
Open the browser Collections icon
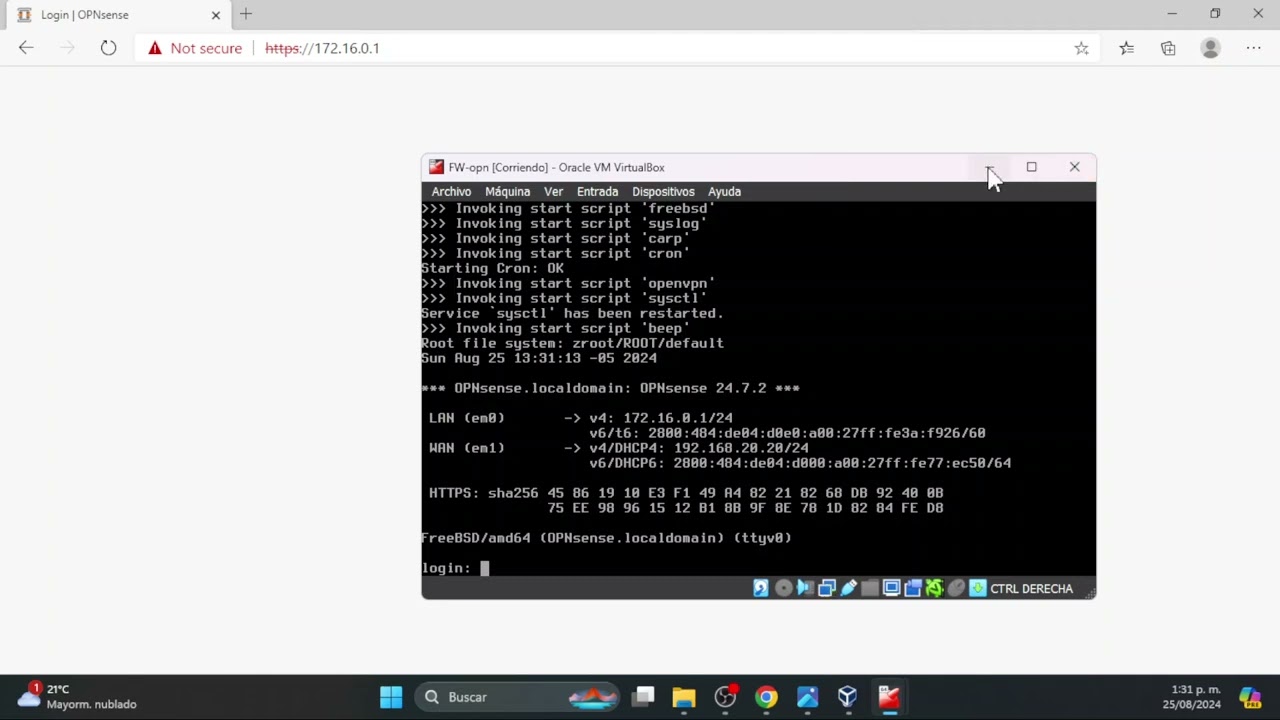(x=1168, y=48)
